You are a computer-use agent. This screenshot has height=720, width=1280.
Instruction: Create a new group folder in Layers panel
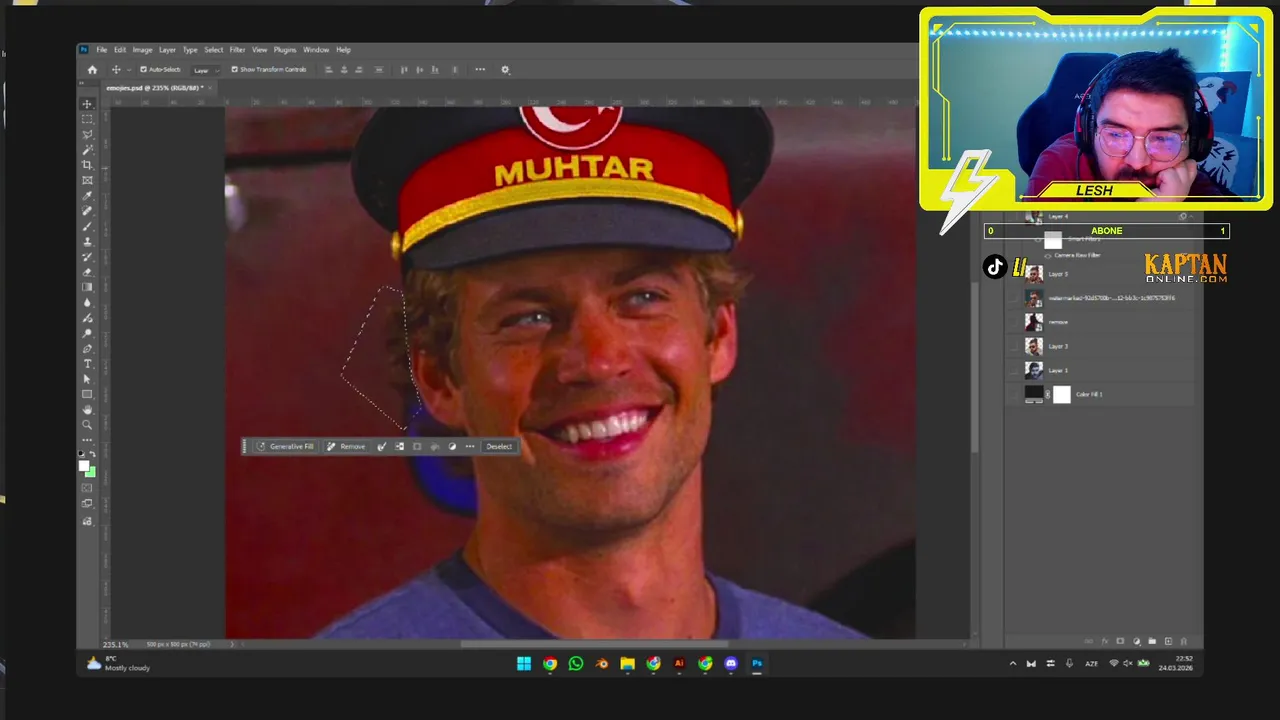pos(1152,641)
